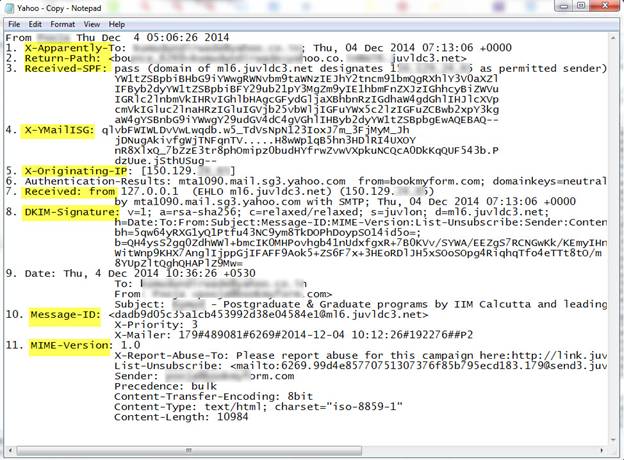624x460 pixels.
Task: Click the 'X-Priority: 3' line
Action: click(x=156, y=325)
